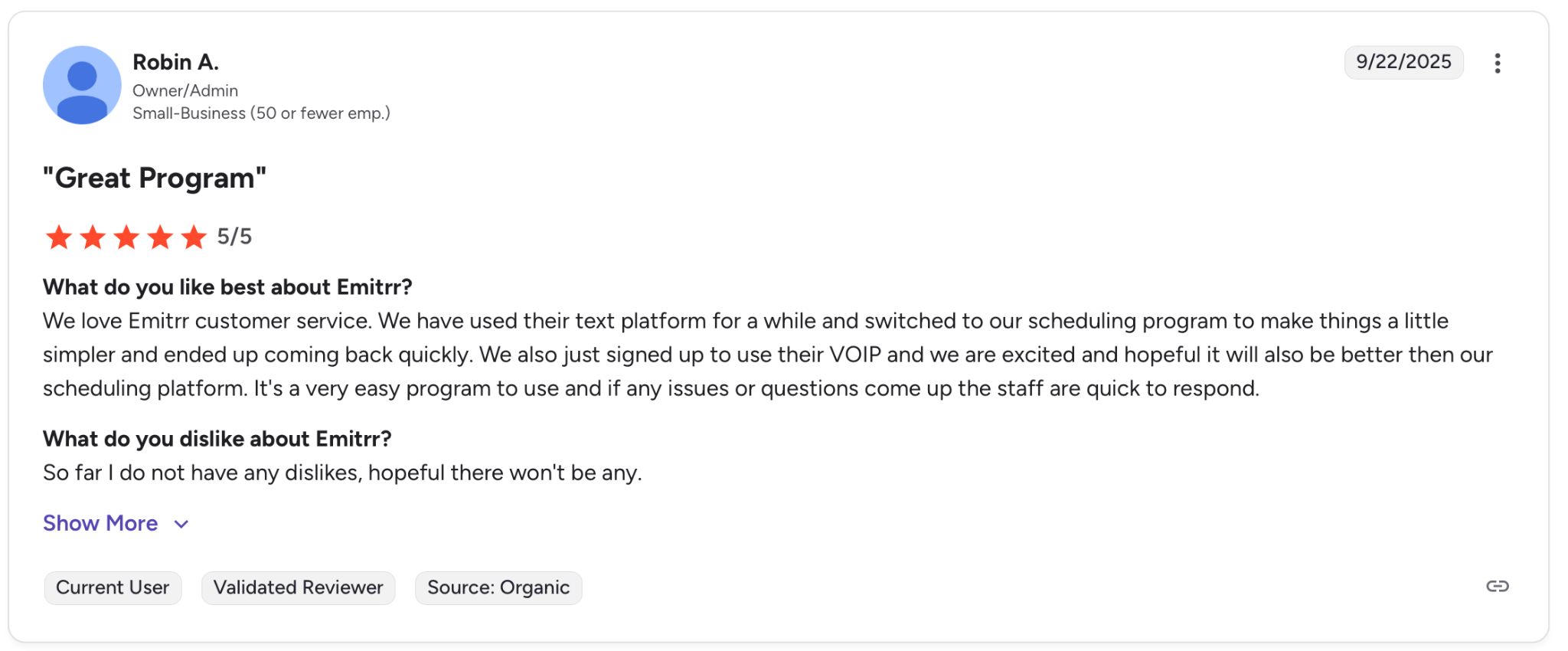Click the 5/5 rating score text
This screenshot has height=651, width=1568.
[234, 237]
